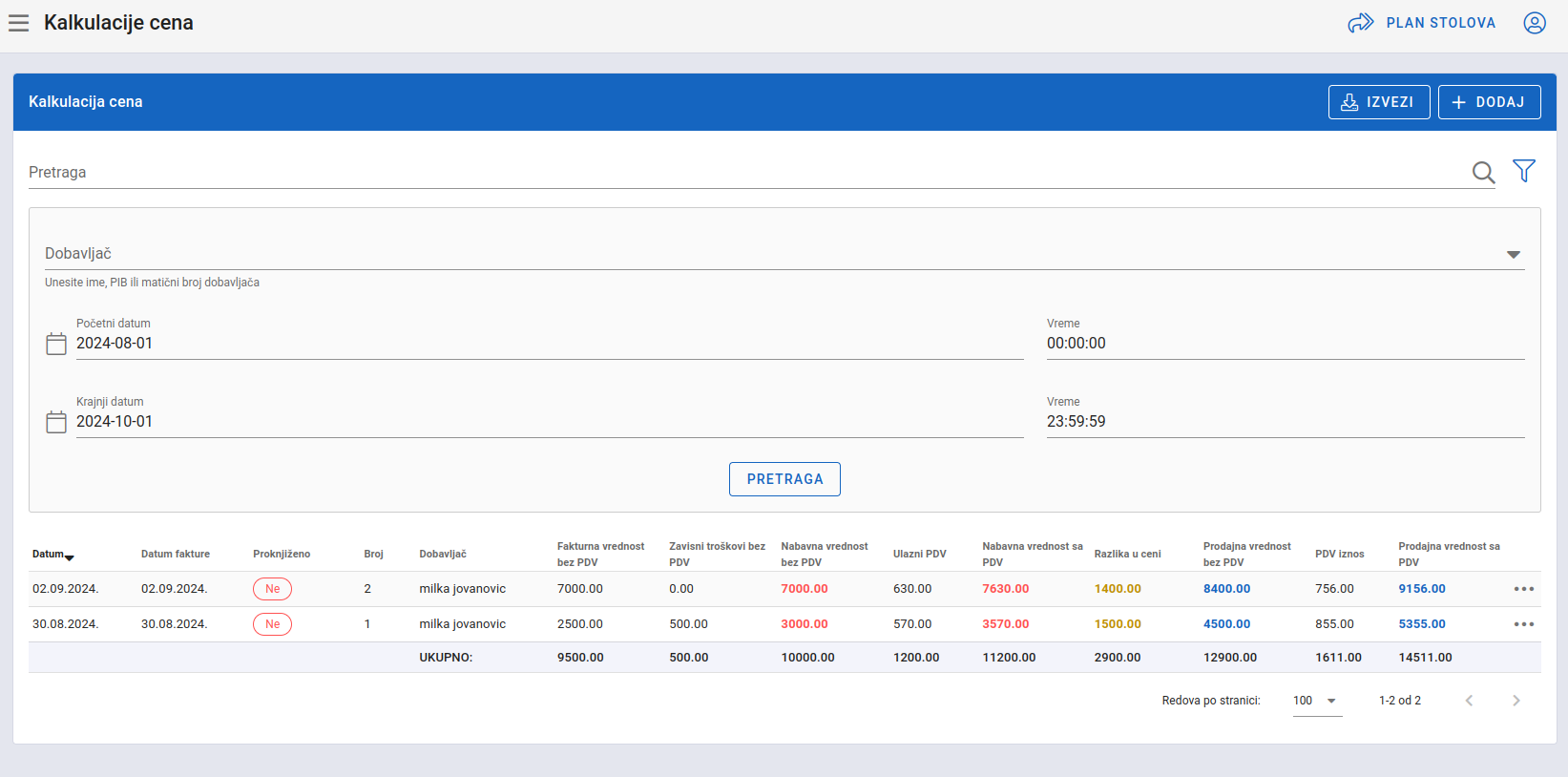Toggle the filter funnel icon
Viewport: 1568px width, 777px height.
tap(1524, 171)
